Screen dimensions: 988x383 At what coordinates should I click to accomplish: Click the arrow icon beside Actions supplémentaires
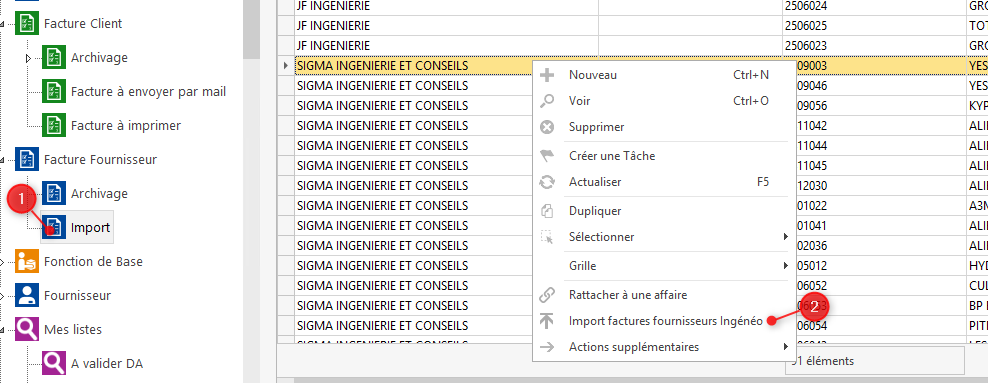tap(548, 347)
